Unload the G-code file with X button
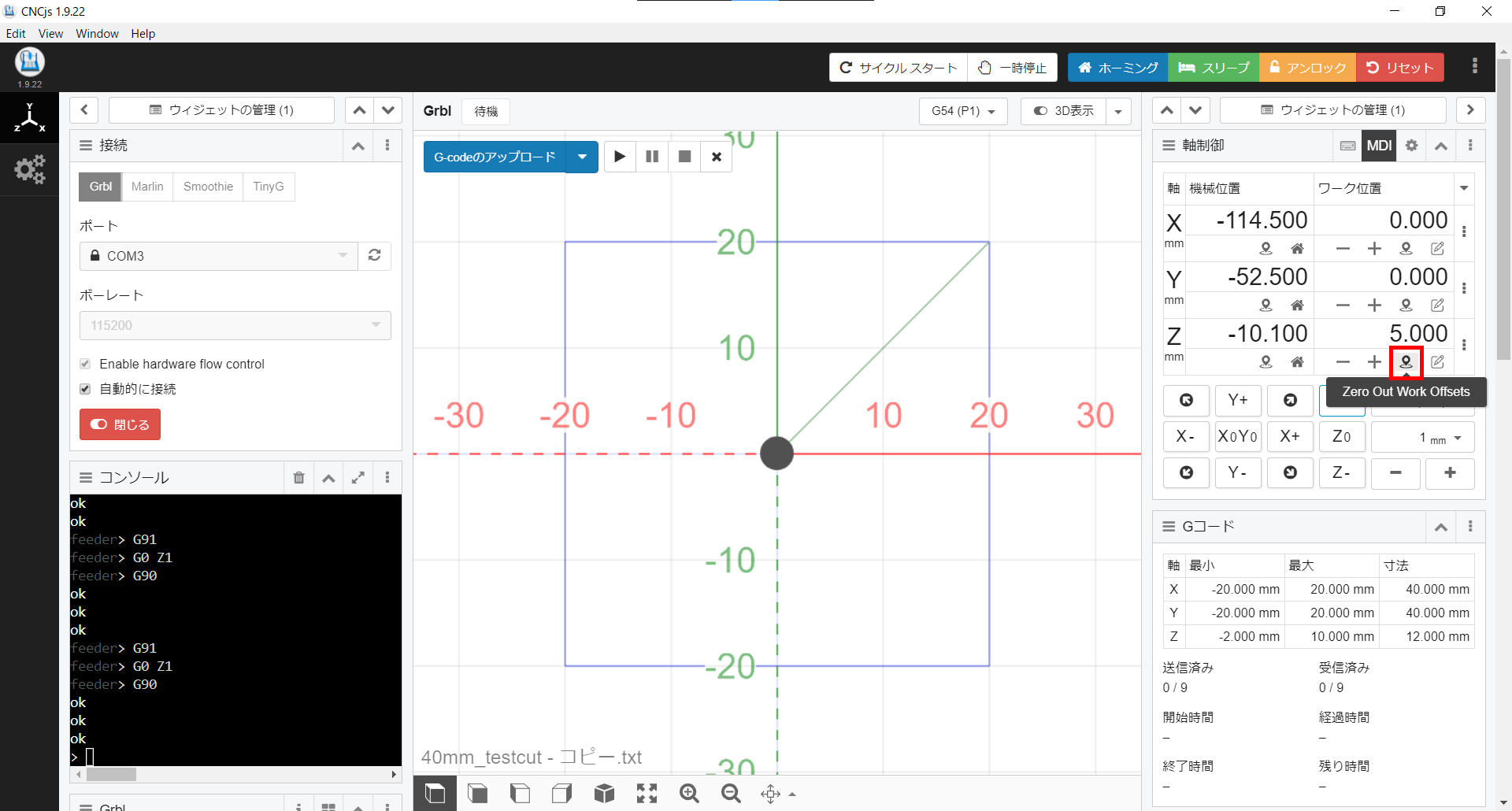Image resolution: width=1512 pixels, height=811 pixels. (717, 157)
